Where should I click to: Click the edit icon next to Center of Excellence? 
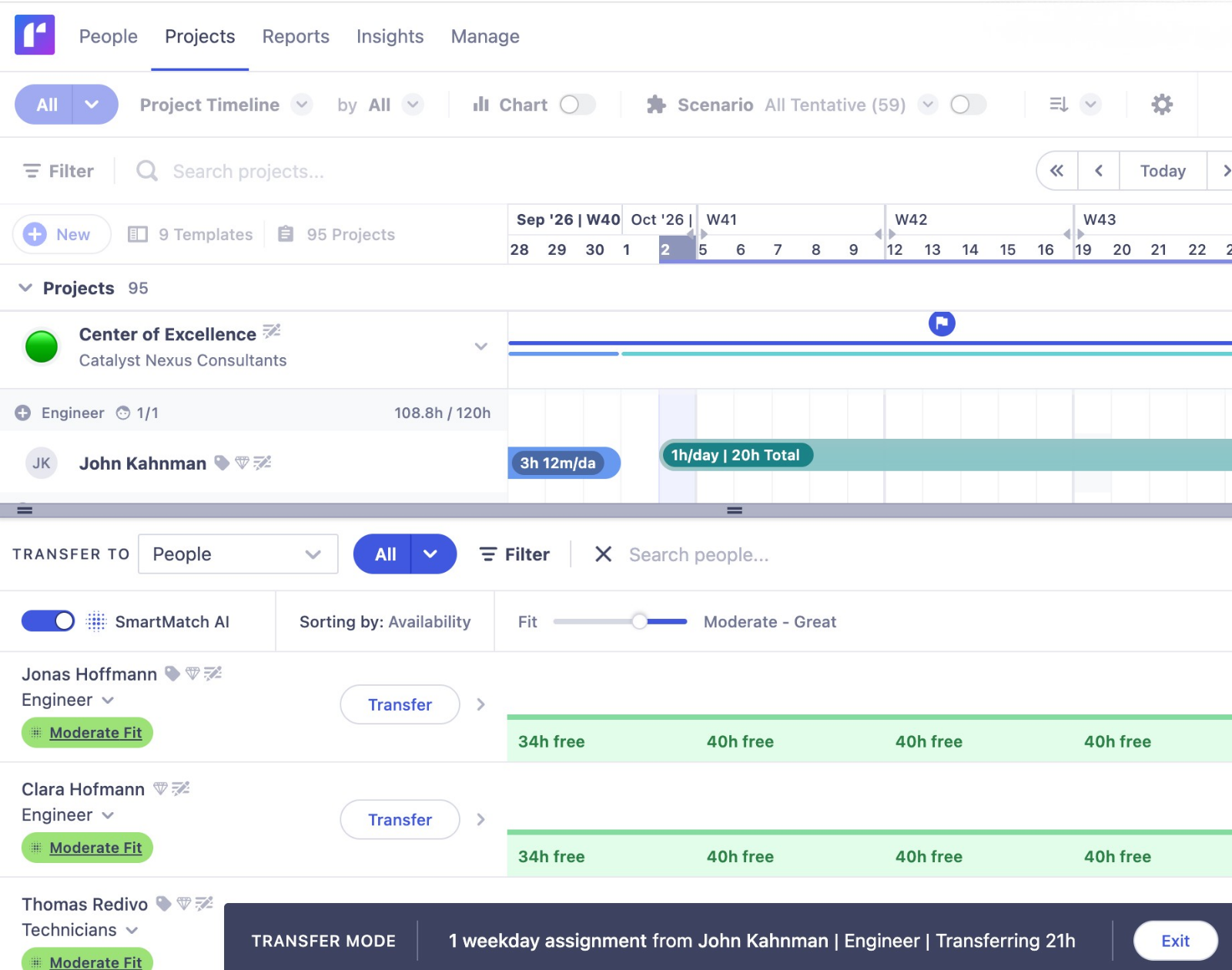[271, 332]
